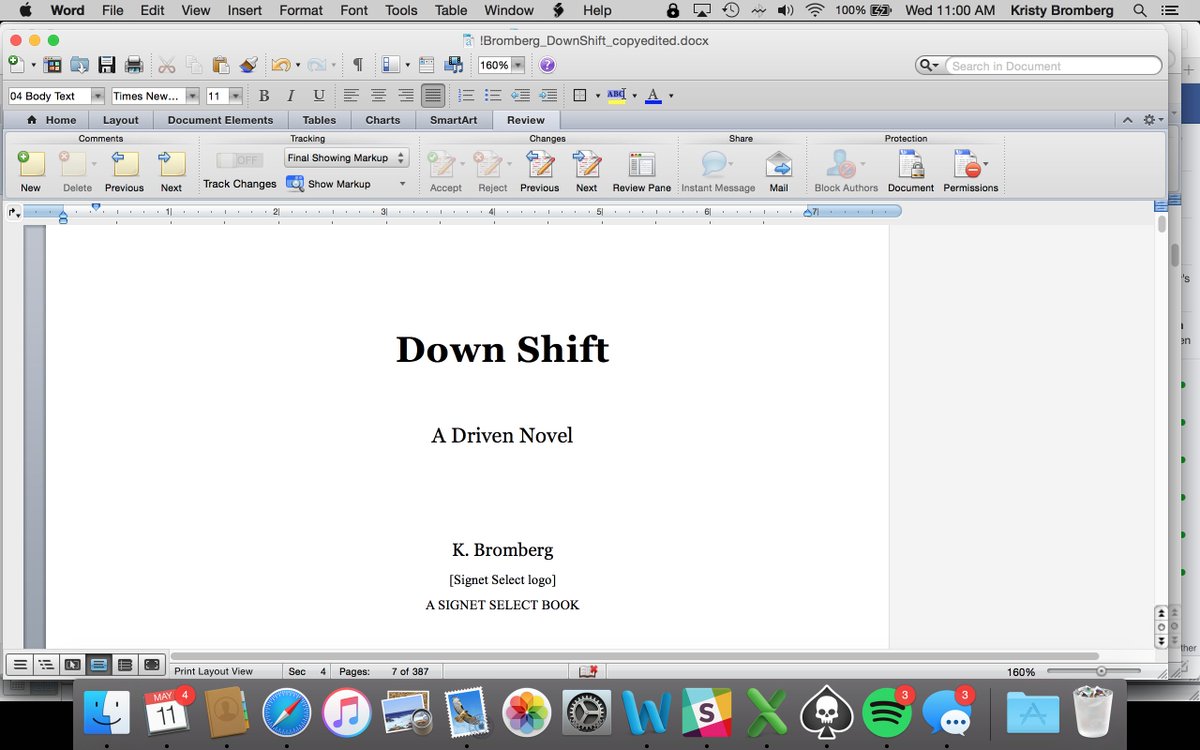Apply blue font color
Image resolution: width=1200 pixels, height=750 pixels.
pos(653,96)
